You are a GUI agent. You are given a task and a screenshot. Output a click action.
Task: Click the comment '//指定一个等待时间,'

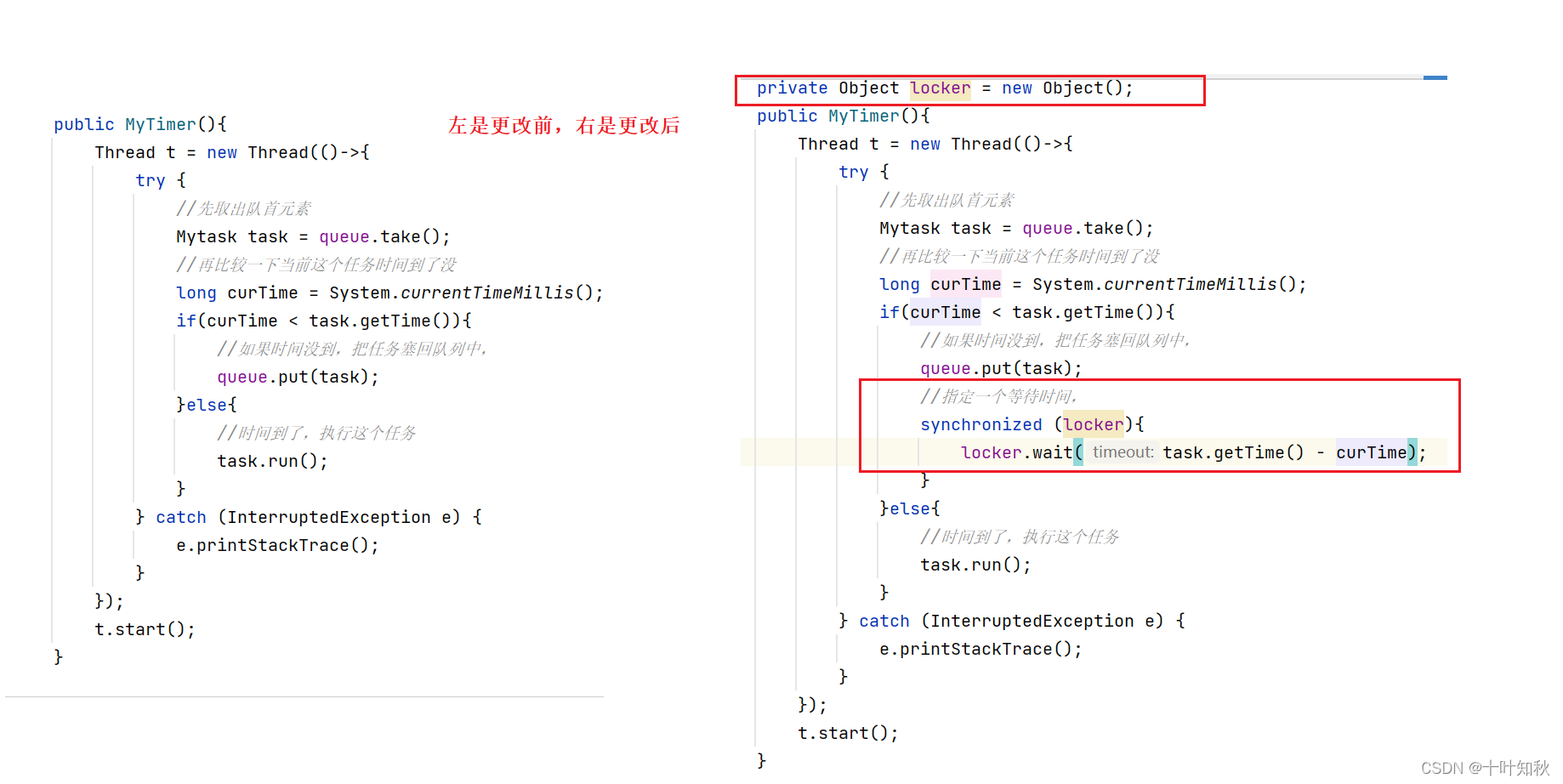coord(998,396)
